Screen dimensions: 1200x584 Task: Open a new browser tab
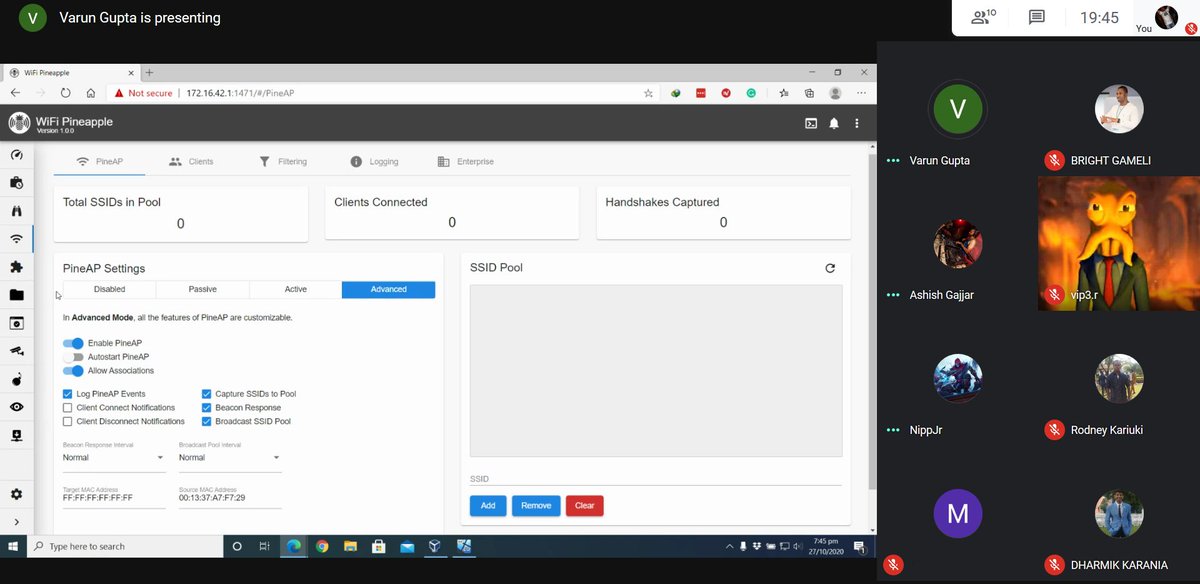[x=149, y=73]
